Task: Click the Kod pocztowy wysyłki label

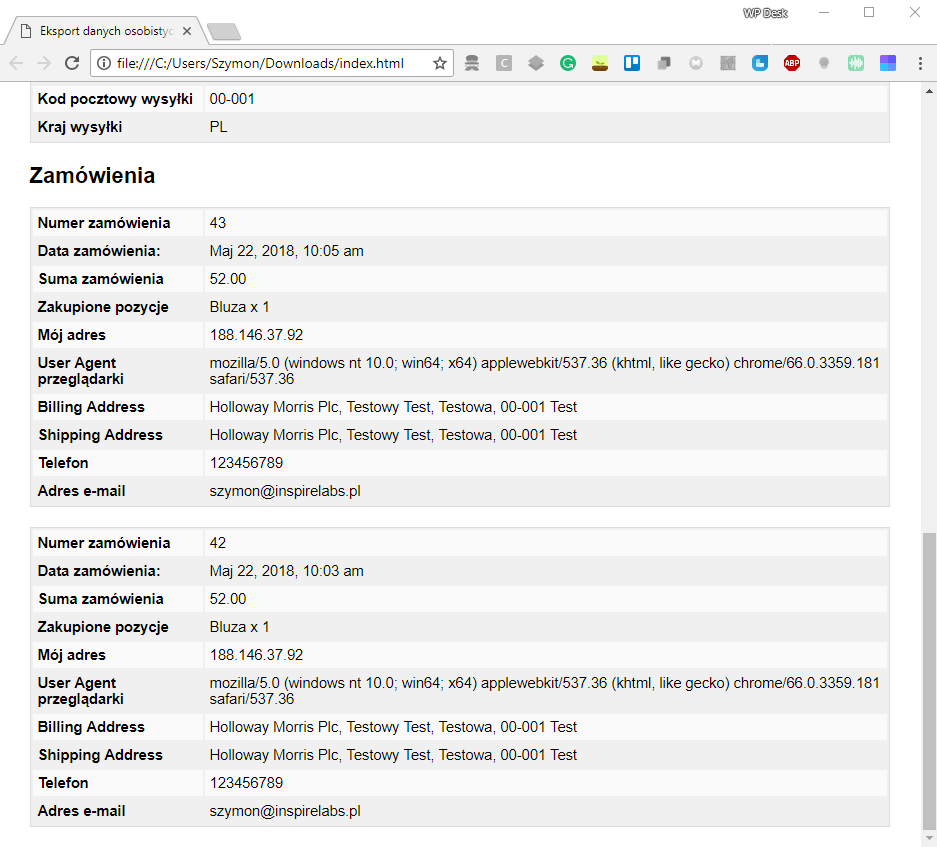Action: tap(115, 99)
